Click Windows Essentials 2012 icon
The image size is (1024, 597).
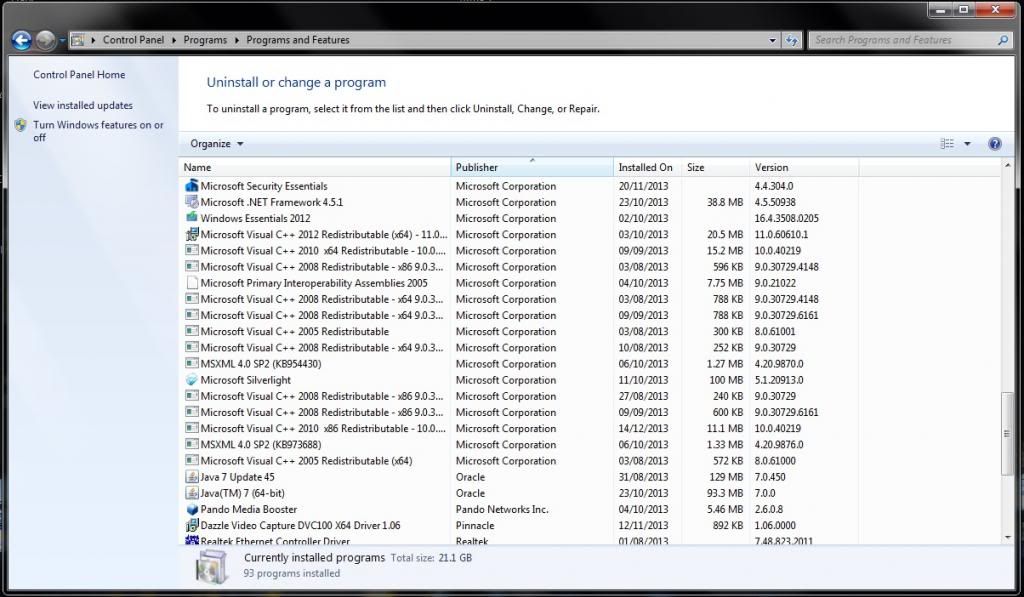coord(191,218)
